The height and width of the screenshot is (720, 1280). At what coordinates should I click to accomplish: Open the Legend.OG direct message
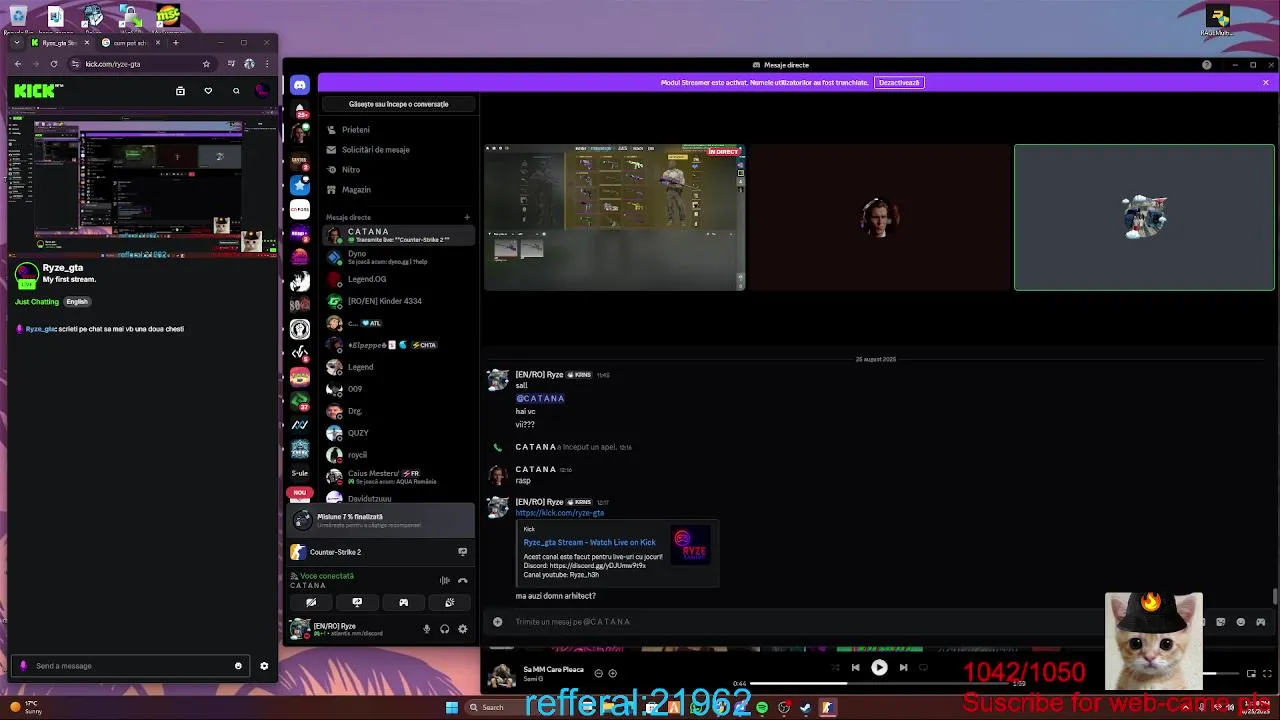397,279
